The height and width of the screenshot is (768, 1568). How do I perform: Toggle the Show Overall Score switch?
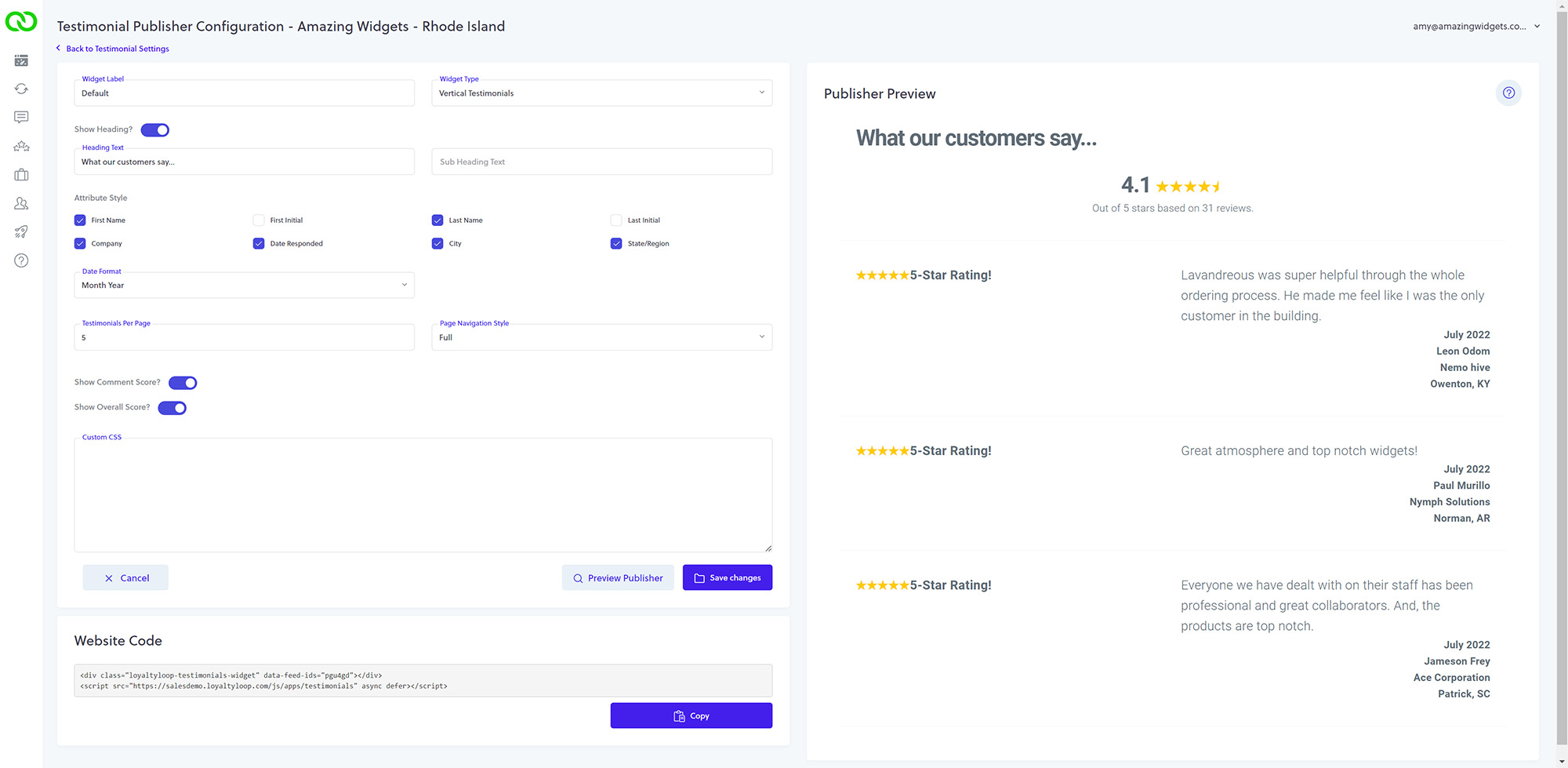(x=172, y=408)
